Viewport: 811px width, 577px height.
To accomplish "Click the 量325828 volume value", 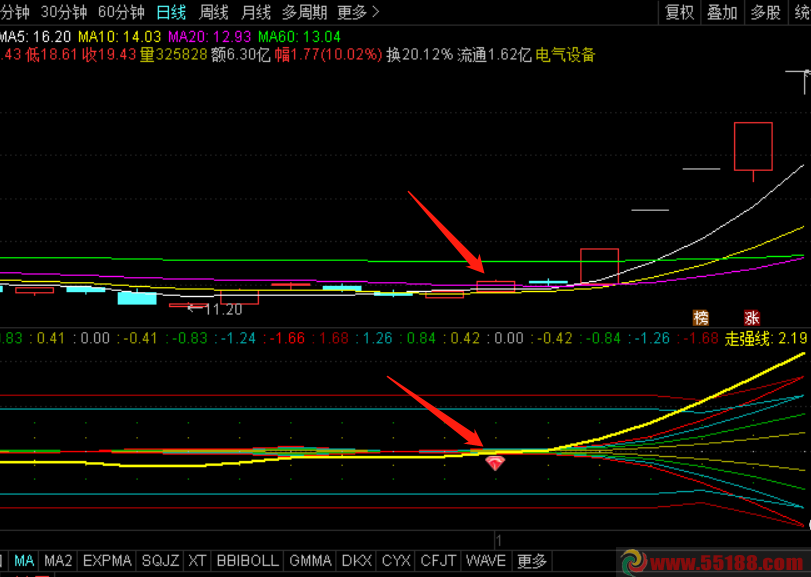I will click(174, 54).
